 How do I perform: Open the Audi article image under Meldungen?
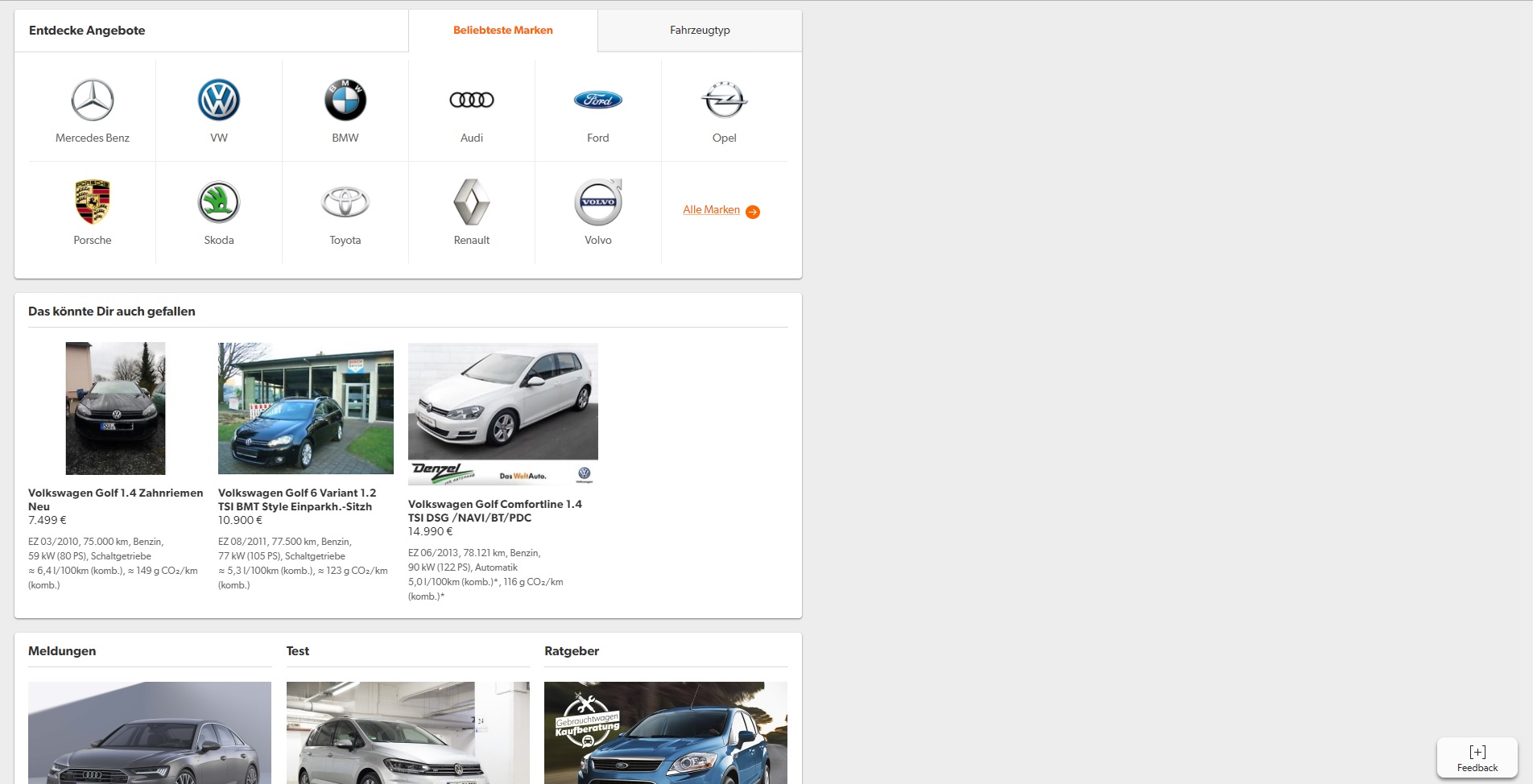coord(150,732)
